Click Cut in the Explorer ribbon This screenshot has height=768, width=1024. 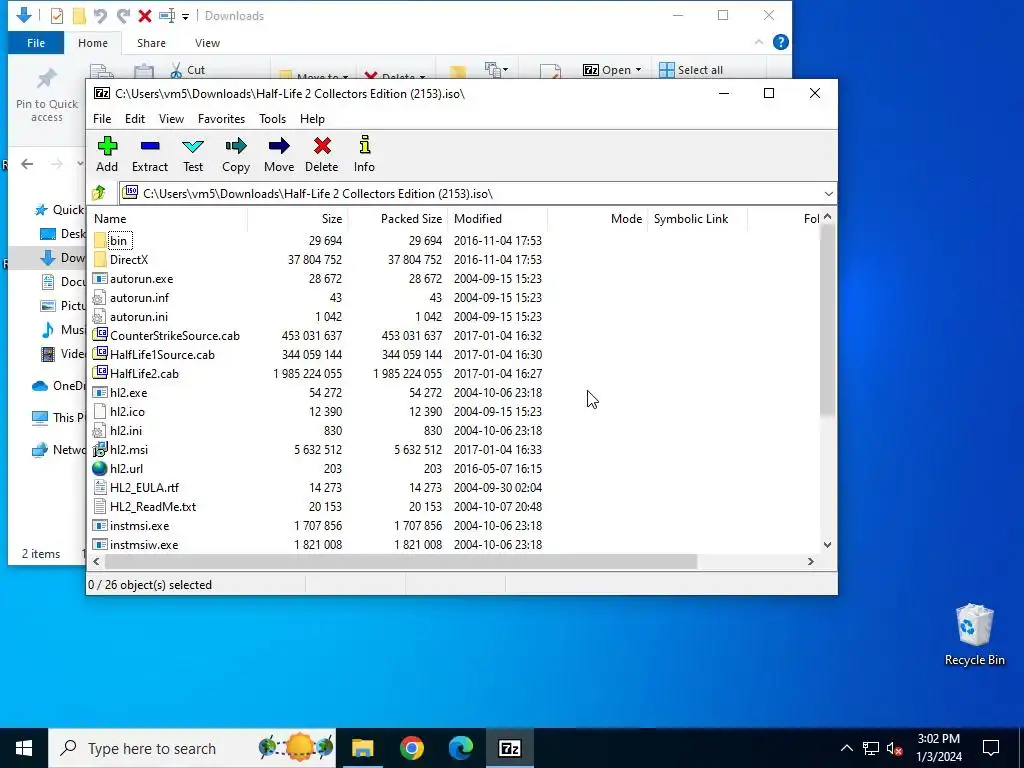[x=187, y=70]
